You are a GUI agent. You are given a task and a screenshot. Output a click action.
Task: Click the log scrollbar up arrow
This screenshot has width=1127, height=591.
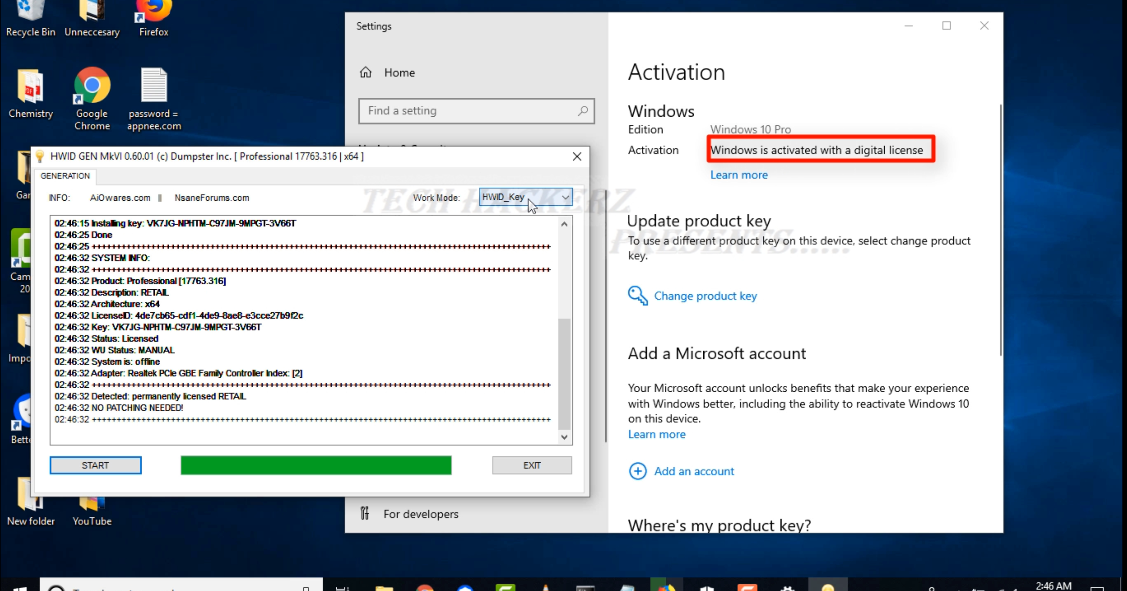pyautogui.click(x=564, y=224)
